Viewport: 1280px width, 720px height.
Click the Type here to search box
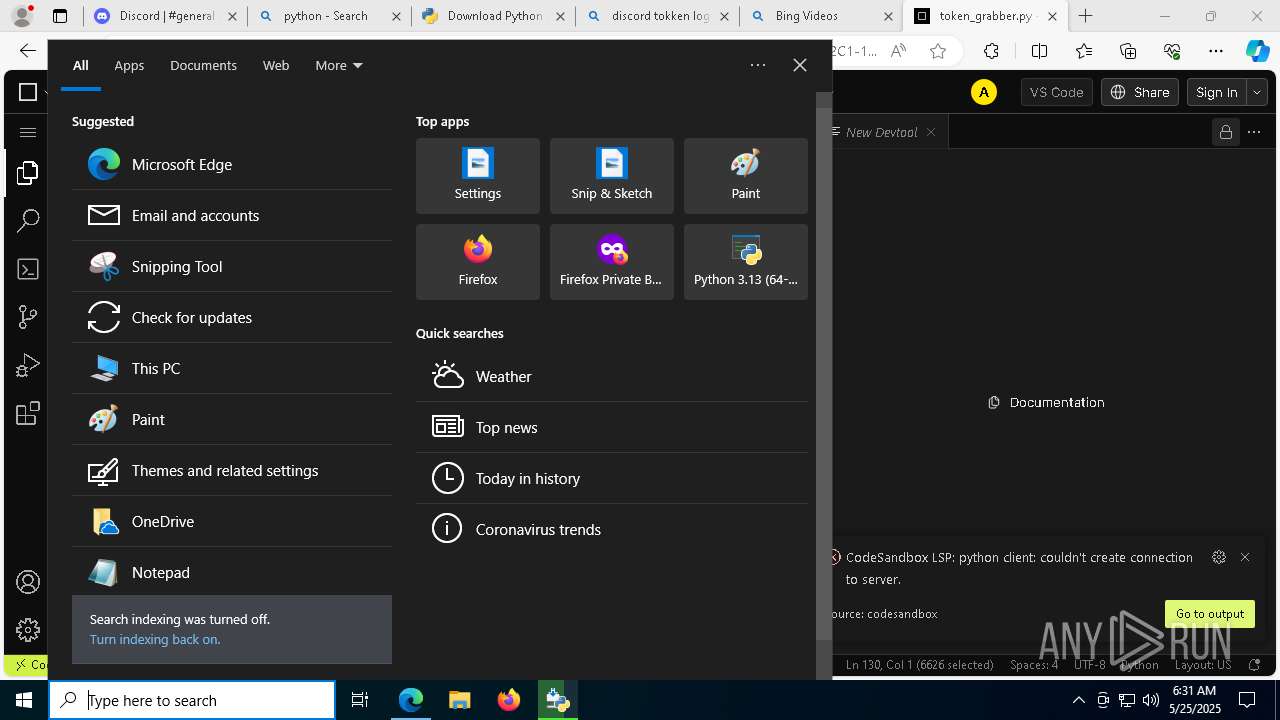point(192,700)
